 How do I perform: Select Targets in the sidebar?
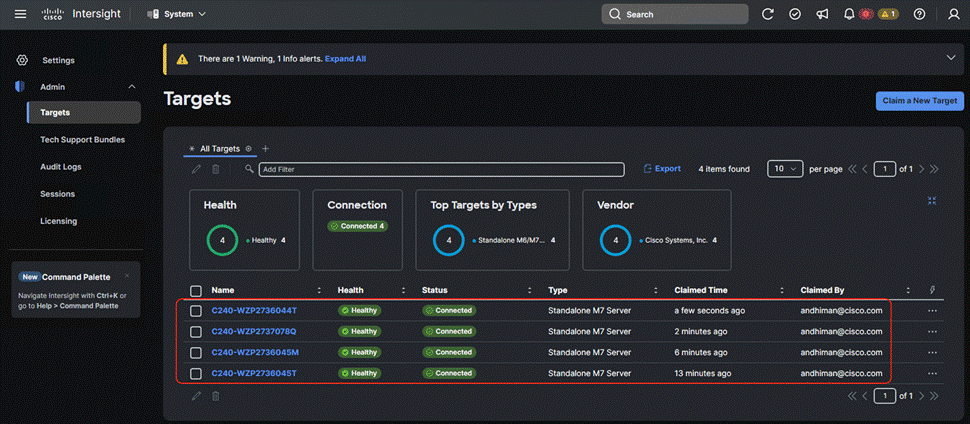[84, 113]
